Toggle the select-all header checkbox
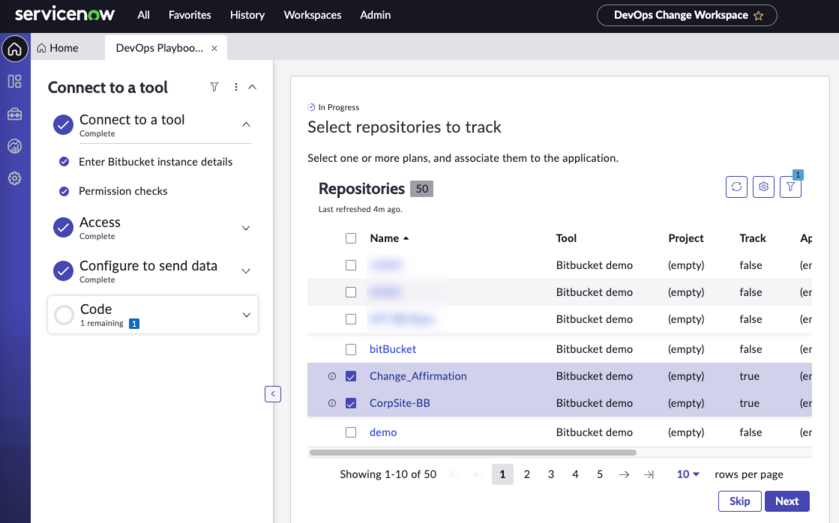This screenshot has height=523, width=839. pyautogui.click(x=350, y=238)
